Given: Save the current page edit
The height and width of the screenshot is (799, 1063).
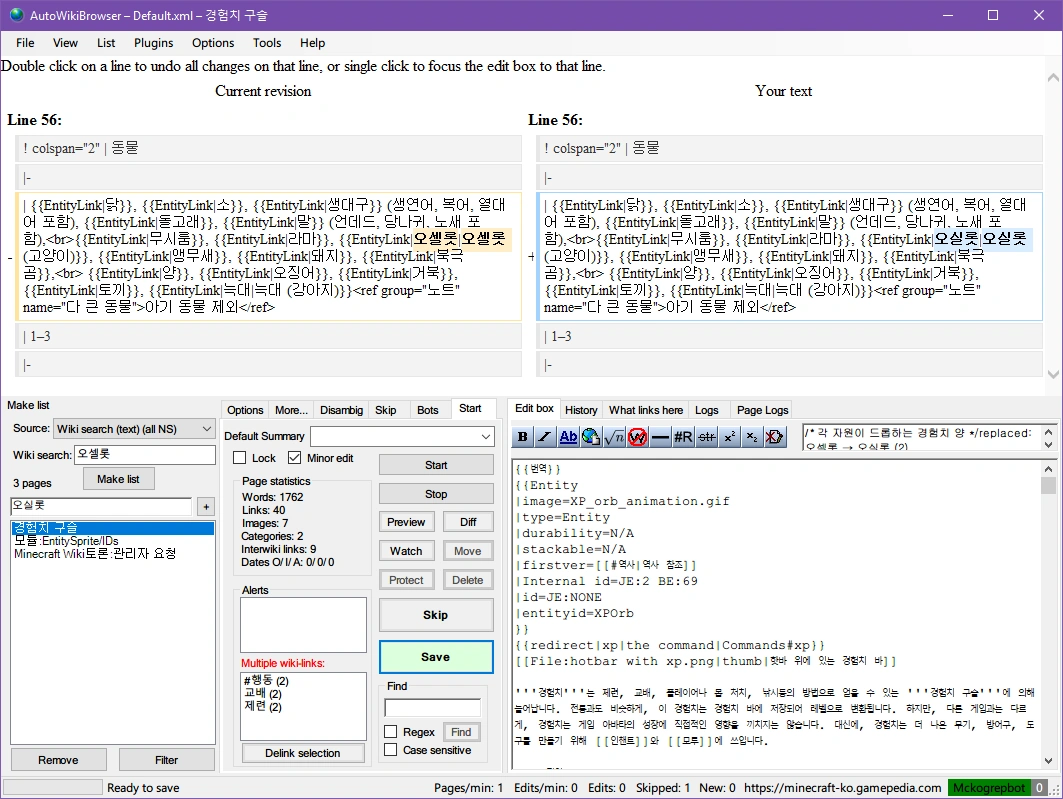Looking at the screenshot, I should pyautogui.click(x=436, y=657).
